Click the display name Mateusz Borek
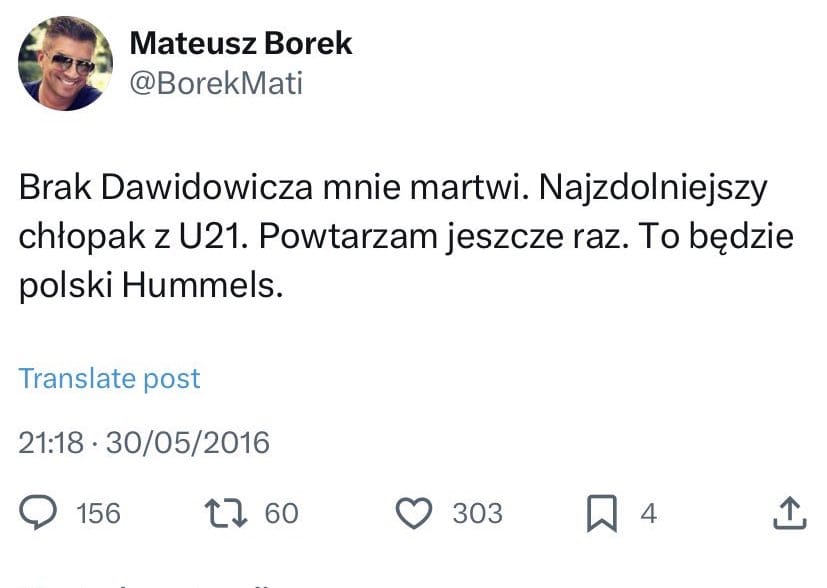The height and width of the screenshot is (588, 827). point(241,43)
